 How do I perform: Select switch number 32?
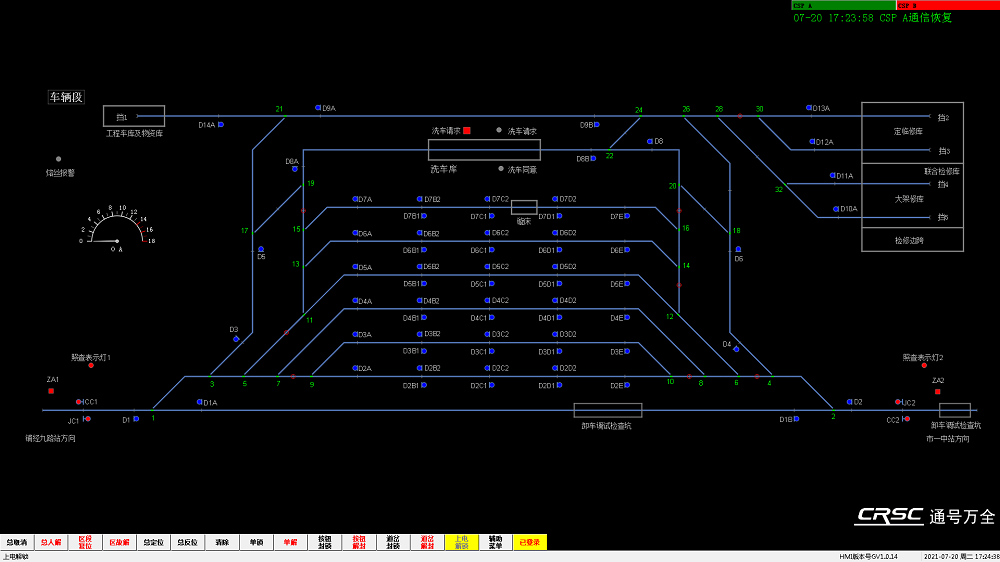coord(779,189)
